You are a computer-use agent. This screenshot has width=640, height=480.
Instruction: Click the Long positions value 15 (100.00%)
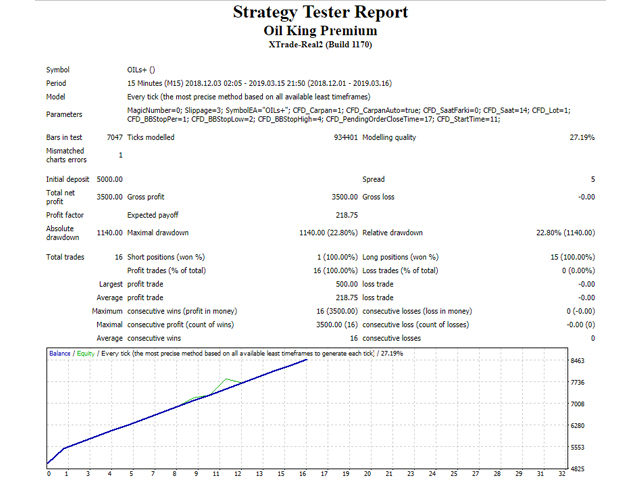[573, 257]
